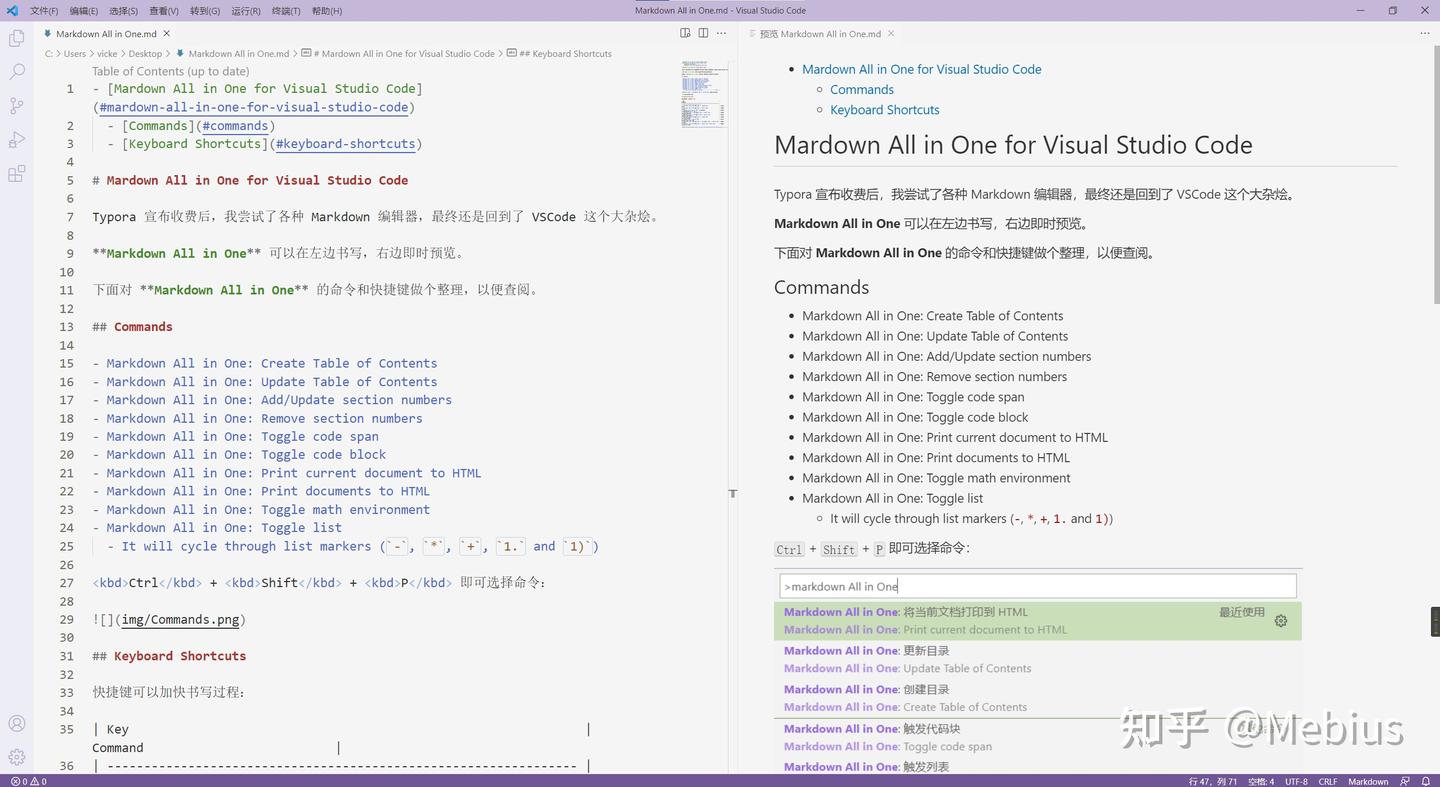Open the editor more actions menu
Image resolution: width=1440 pixels, height=787 pixels.
[x=721, y=33]
